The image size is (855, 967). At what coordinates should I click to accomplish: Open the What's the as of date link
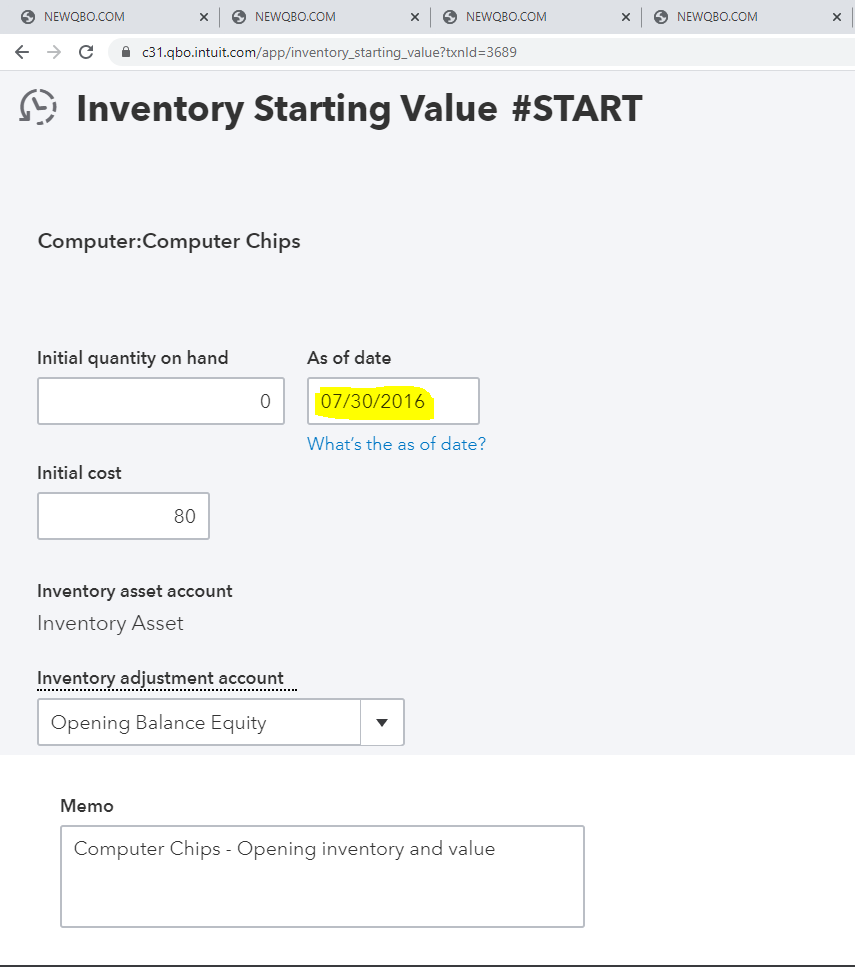(x=396, y=443)
